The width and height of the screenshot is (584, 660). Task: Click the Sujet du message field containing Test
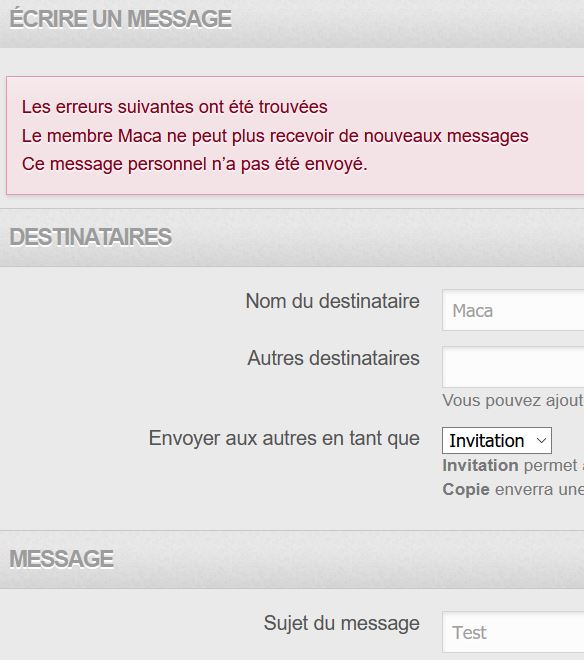[513, 632]
